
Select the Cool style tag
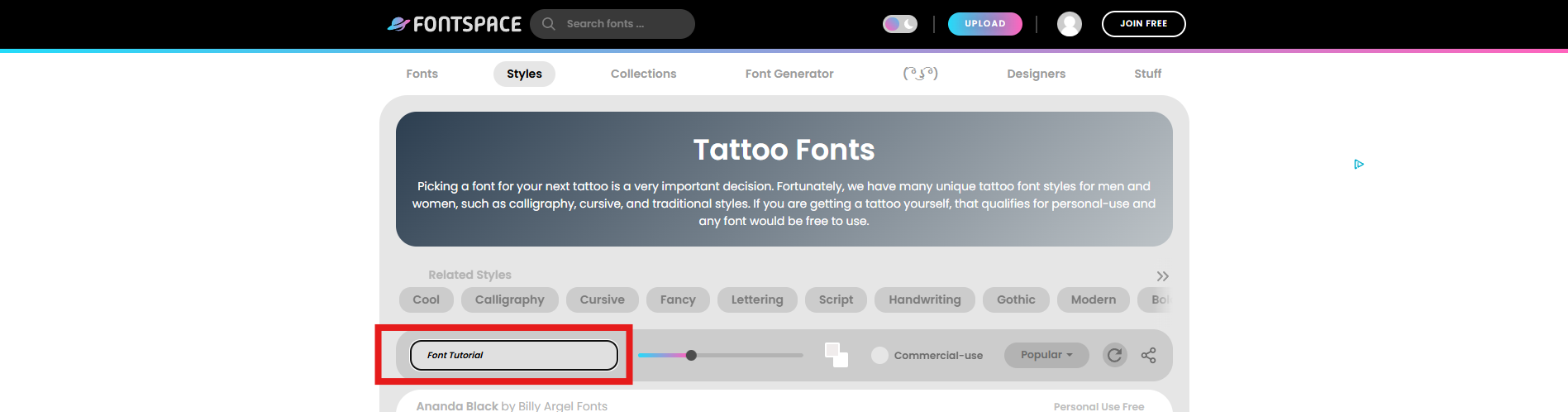coord(427,299)
